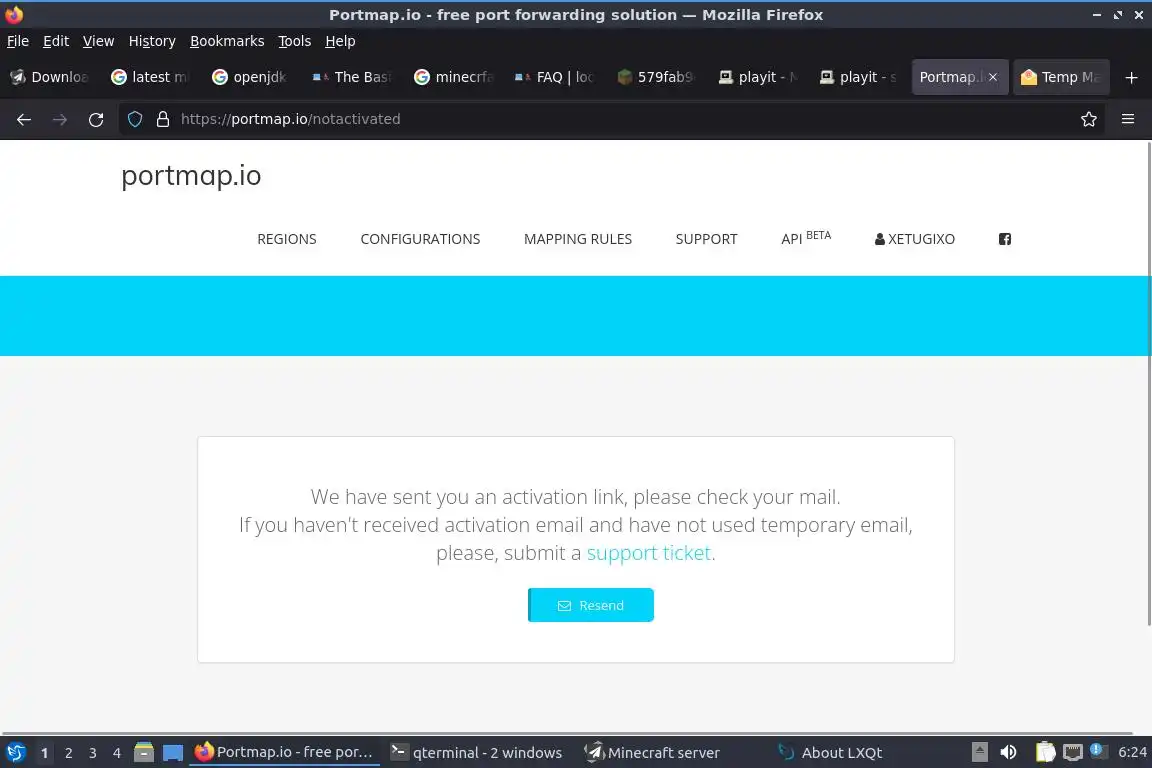This screenshot has width=1152, height=768.
Task: Resend the activation email
Action: click(x=591, y=605)
